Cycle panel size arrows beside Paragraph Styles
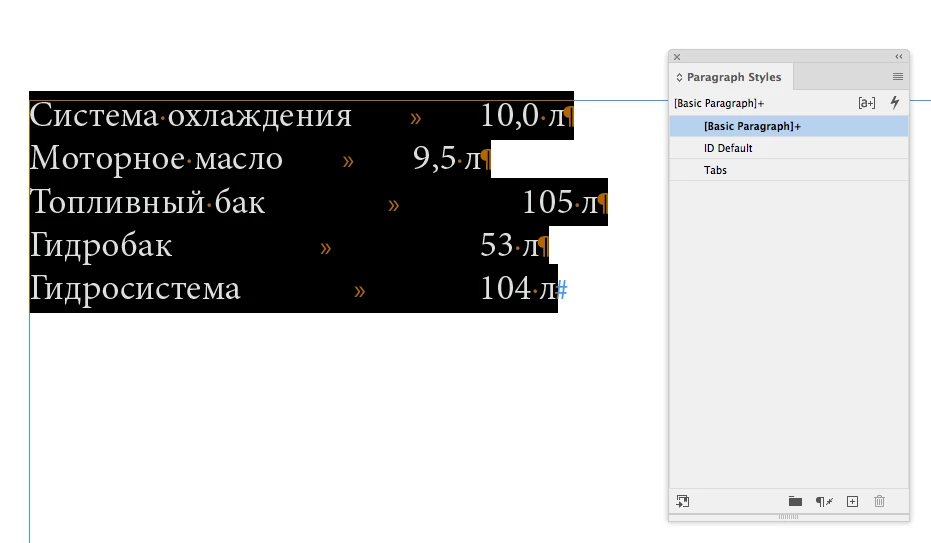 [x=679, y=78]
